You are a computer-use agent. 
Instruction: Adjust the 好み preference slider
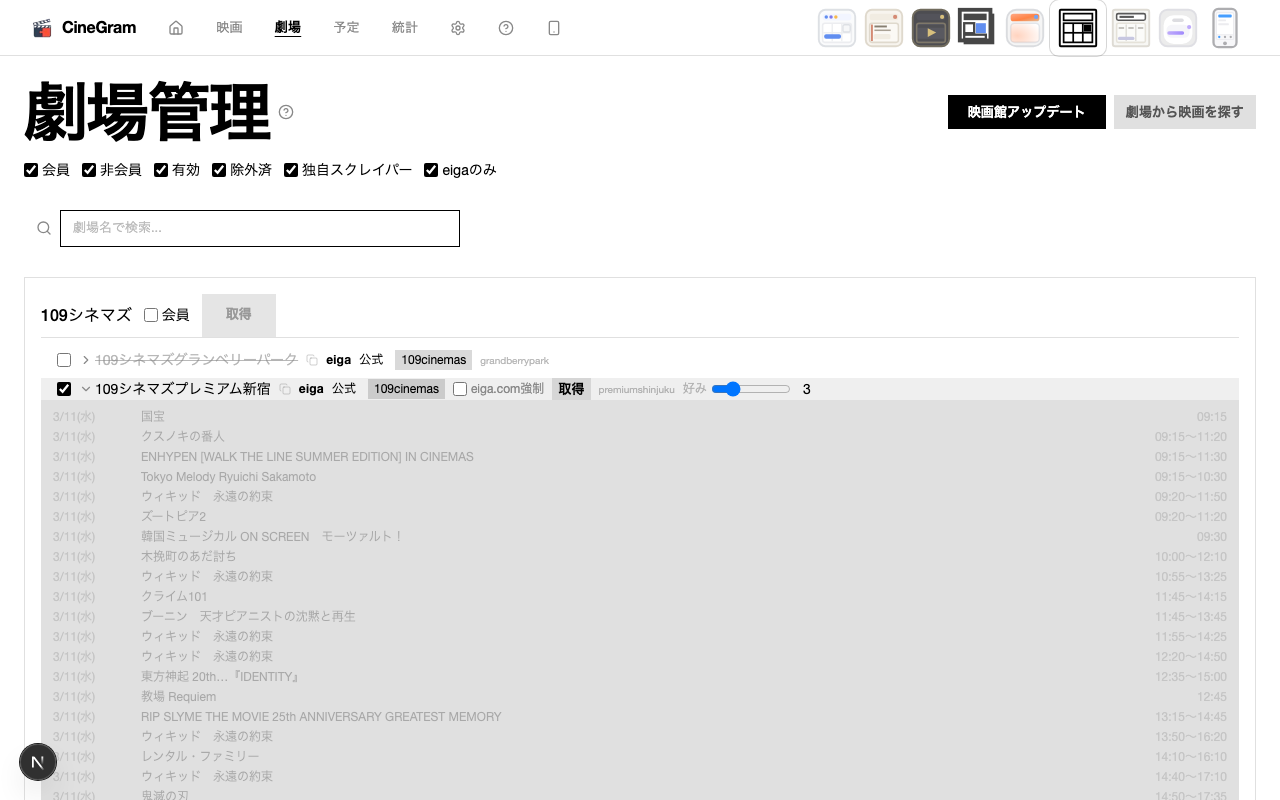click(750, 389)
